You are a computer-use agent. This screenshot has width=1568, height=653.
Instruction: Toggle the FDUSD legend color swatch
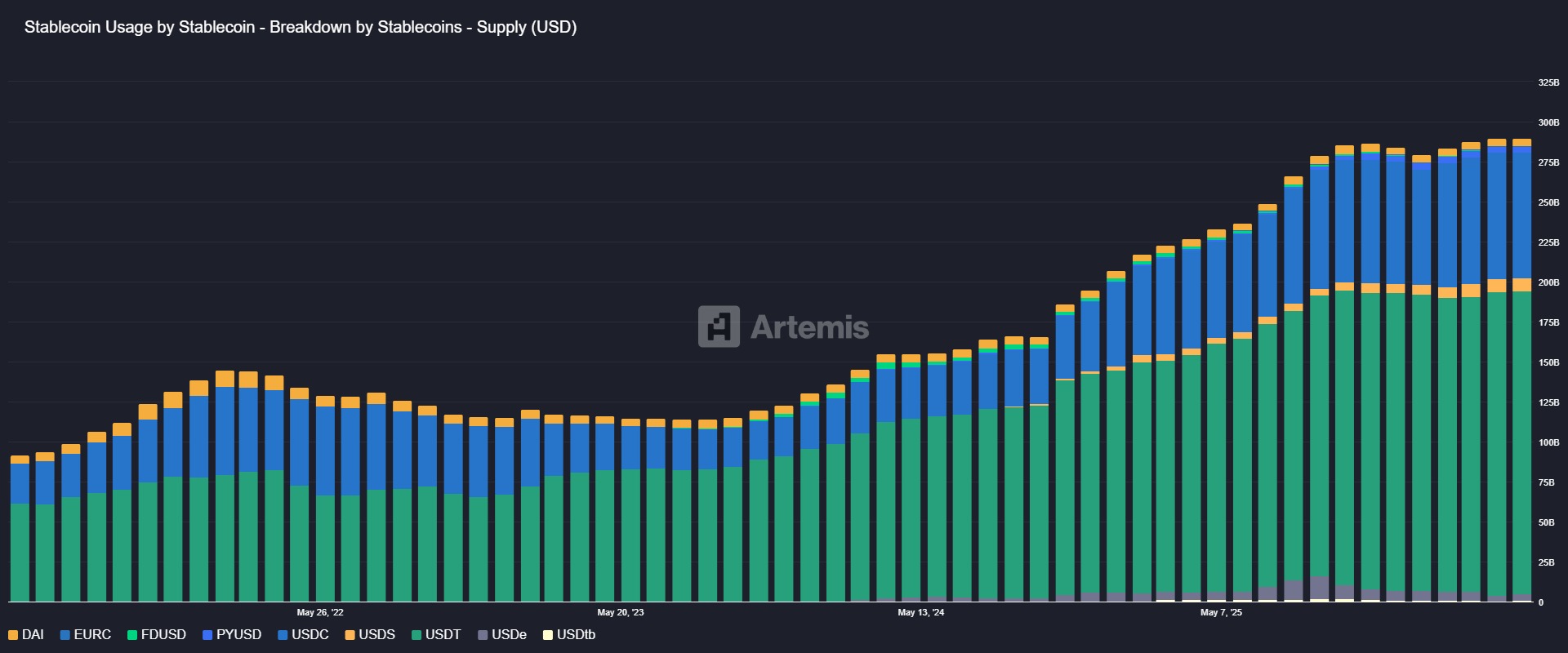(x=132, y=635)
